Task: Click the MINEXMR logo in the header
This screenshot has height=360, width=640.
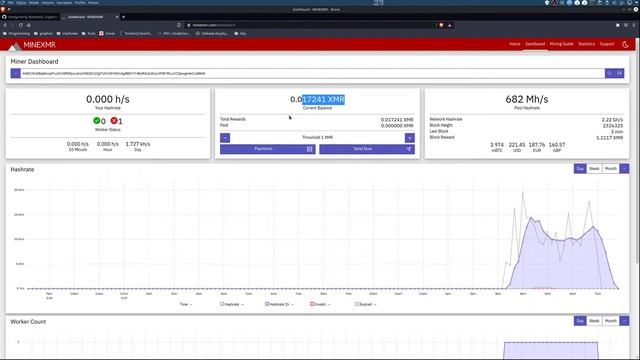Action: point(32,45)
